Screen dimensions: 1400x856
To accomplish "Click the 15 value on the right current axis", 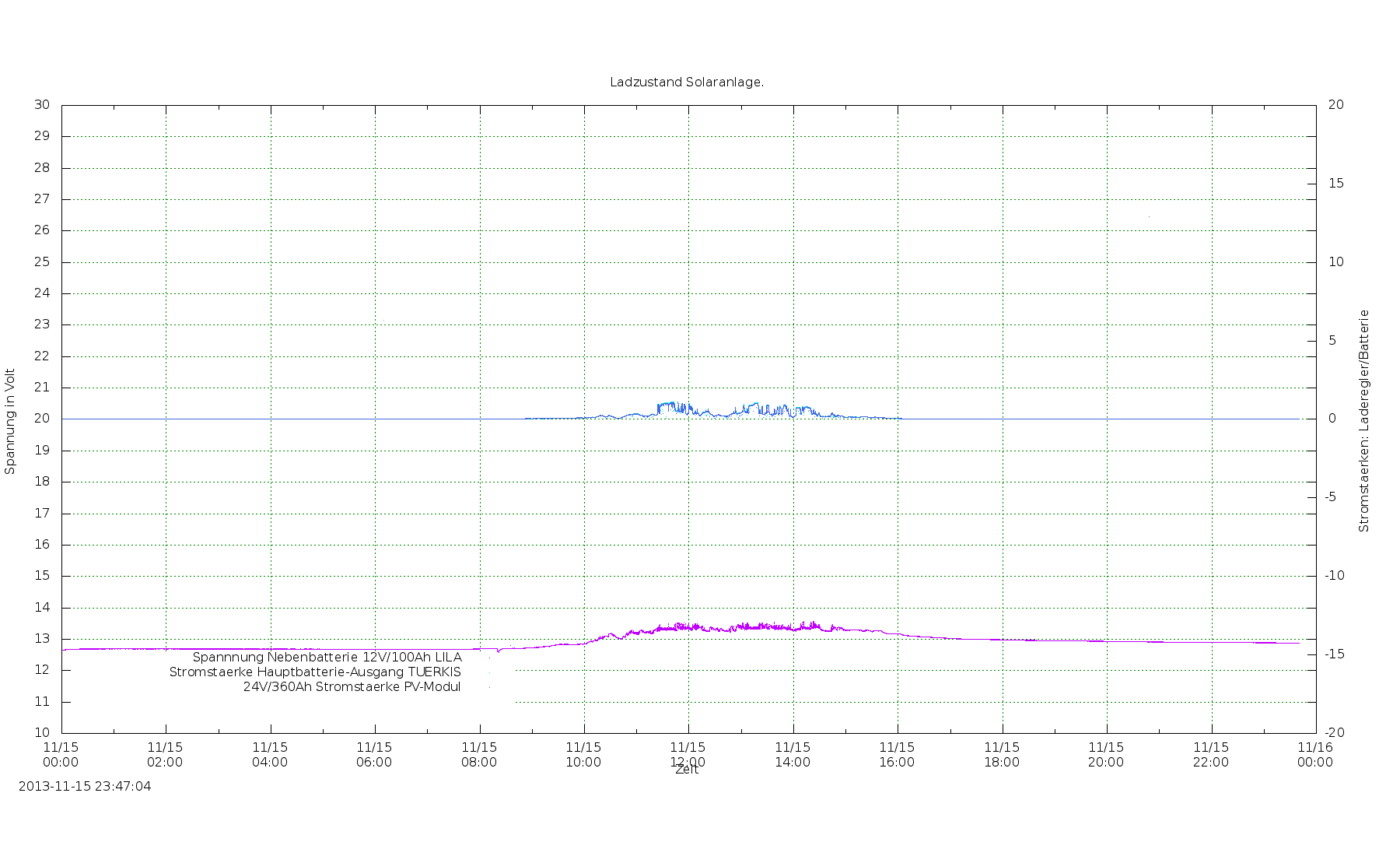I will [1336, 184].
